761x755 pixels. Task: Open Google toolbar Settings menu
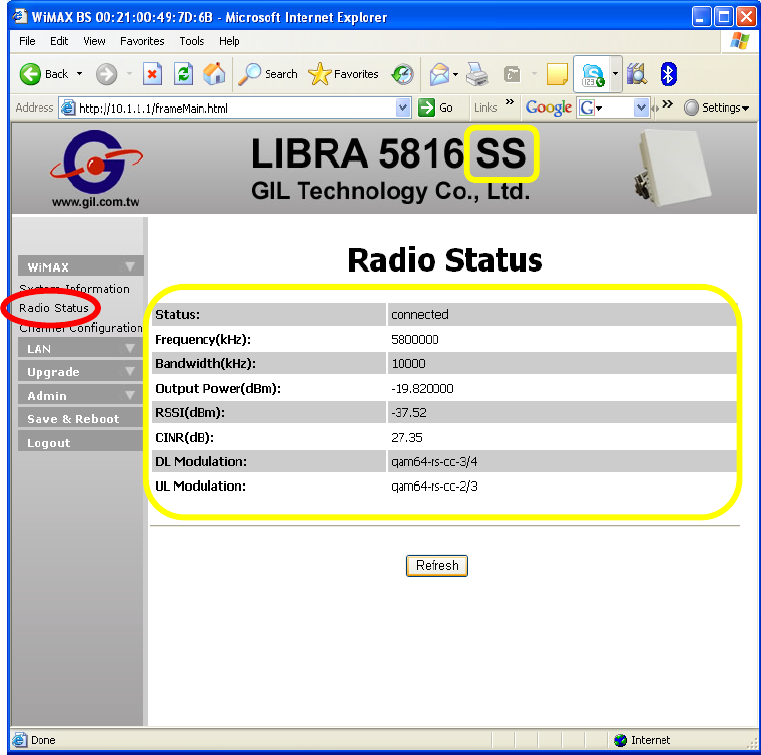(x=716, y=108)
